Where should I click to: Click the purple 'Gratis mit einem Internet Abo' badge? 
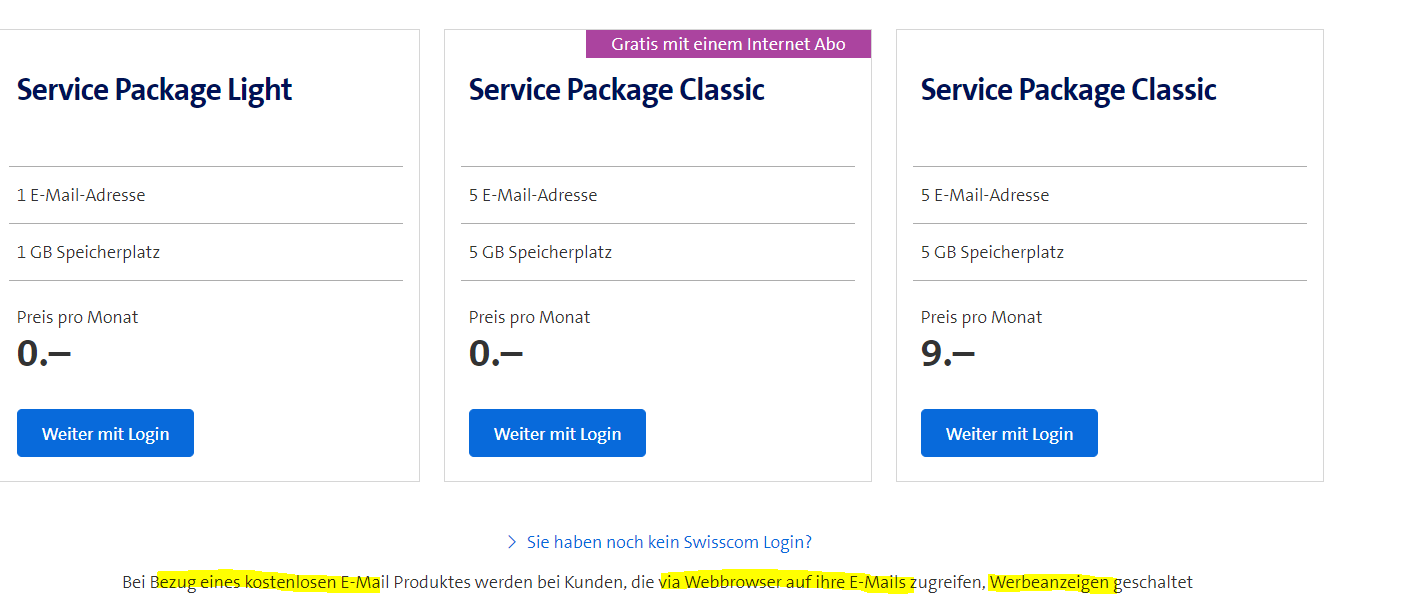[728, 44]
